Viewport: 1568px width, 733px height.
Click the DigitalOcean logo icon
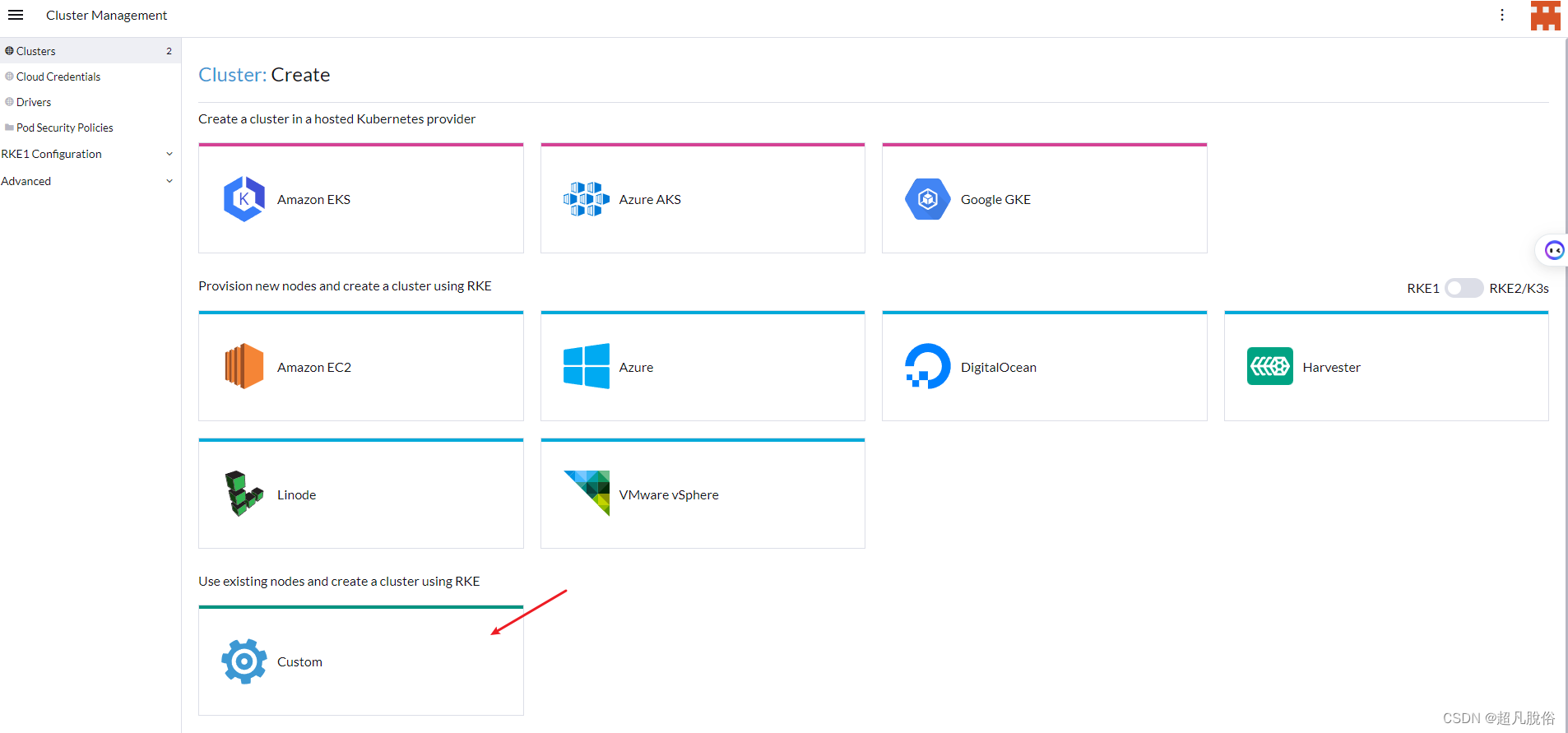[x=928, y=366]
